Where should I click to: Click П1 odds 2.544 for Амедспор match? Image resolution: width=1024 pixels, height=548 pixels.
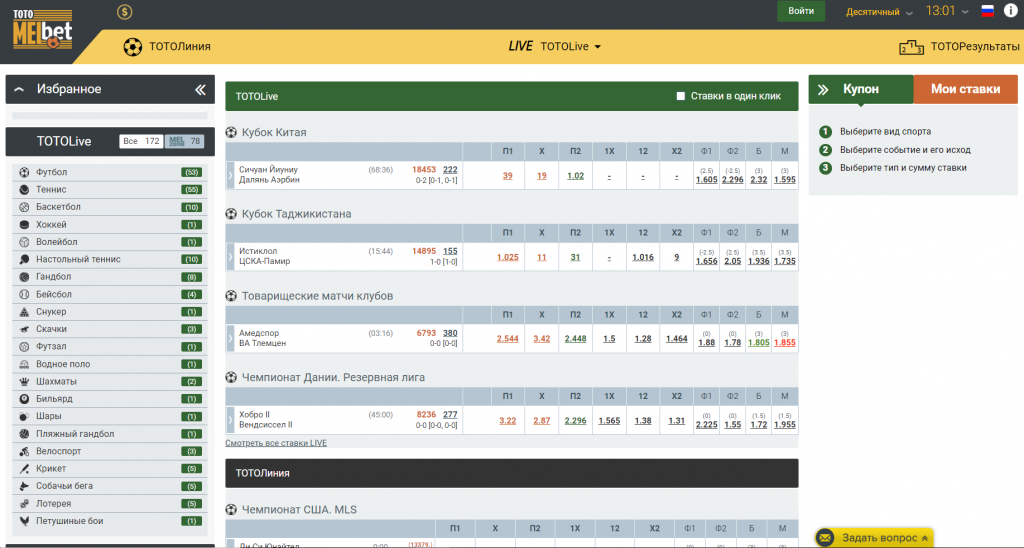[507, 339]
